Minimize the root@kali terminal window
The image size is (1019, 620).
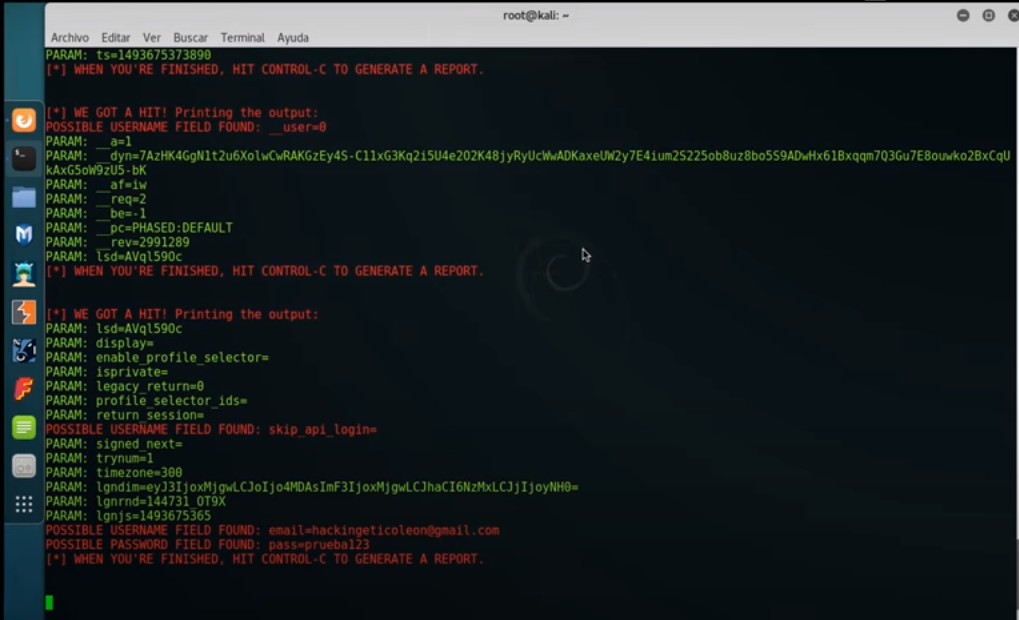[963, 15]
